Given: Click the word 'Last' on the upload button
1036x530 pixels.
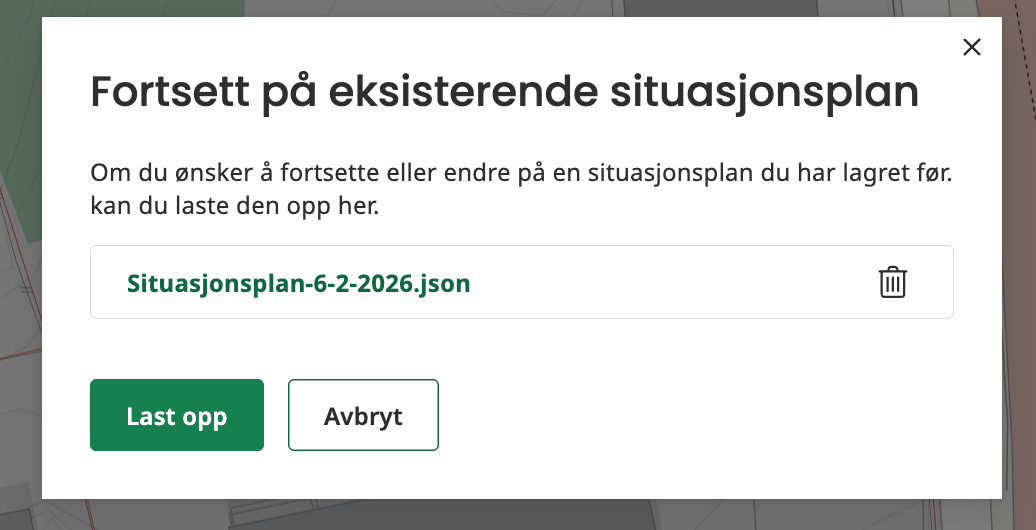Looking at the screenshot, I should point(150,416).
